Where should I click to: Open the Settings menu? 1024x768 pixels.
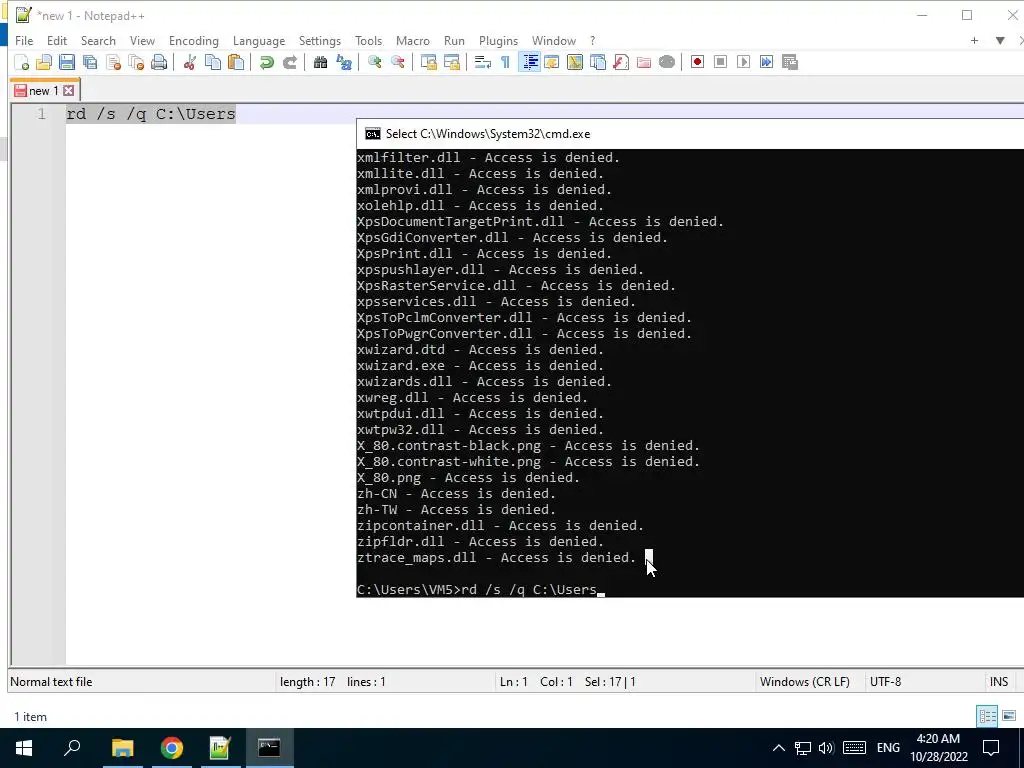click(x=319, y=40)
